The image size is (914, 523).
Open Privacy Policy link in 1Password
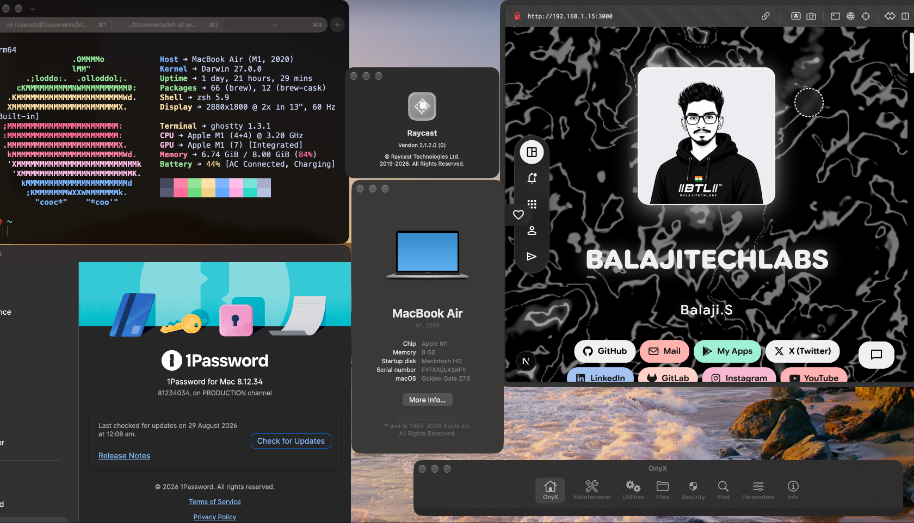(x=215, y=517)
